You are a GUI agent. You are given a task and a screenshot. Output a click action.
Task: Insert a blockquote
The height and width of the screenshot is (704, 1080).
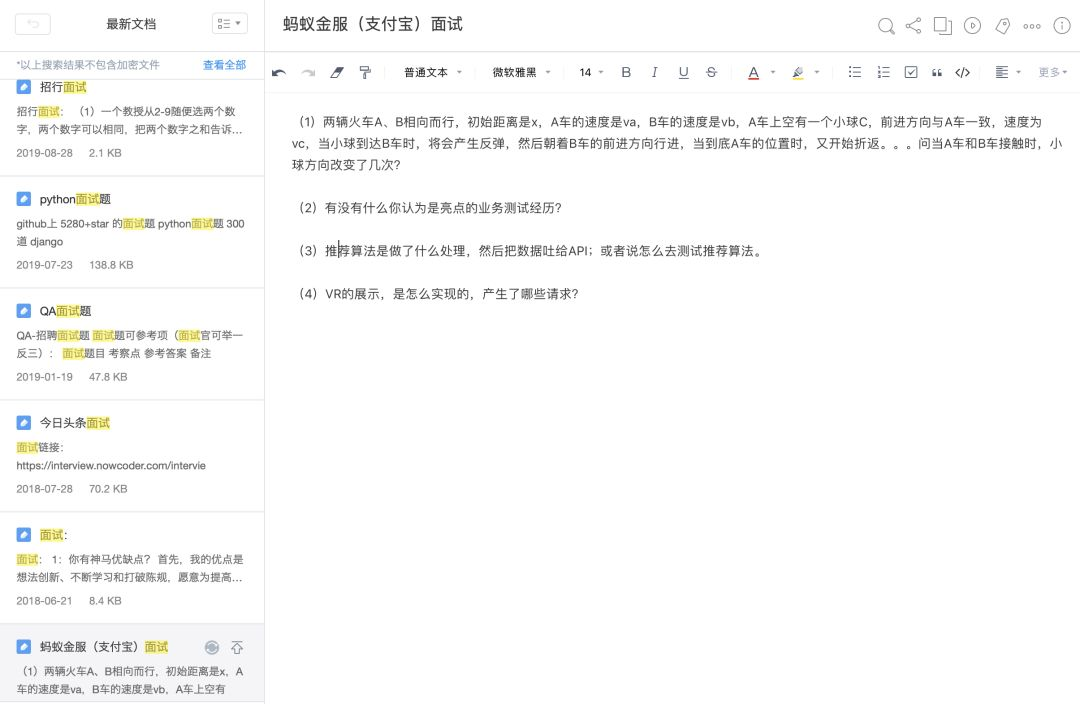[936, 72]
